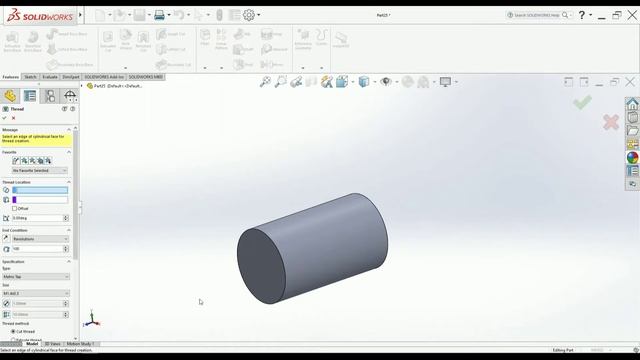This screenshot has width=640, height=360.
Task: Cancel thread with small red X in PropertyManager
Action: coord(13,118)
